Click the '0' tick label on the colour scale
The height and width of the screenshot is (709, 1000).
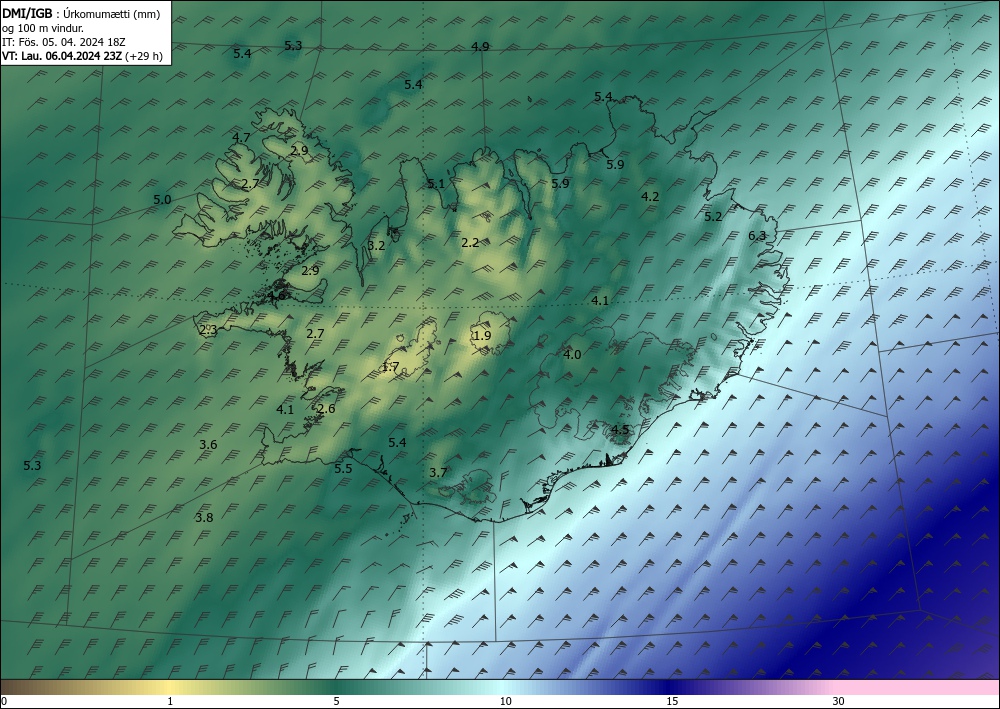[4, 702]
